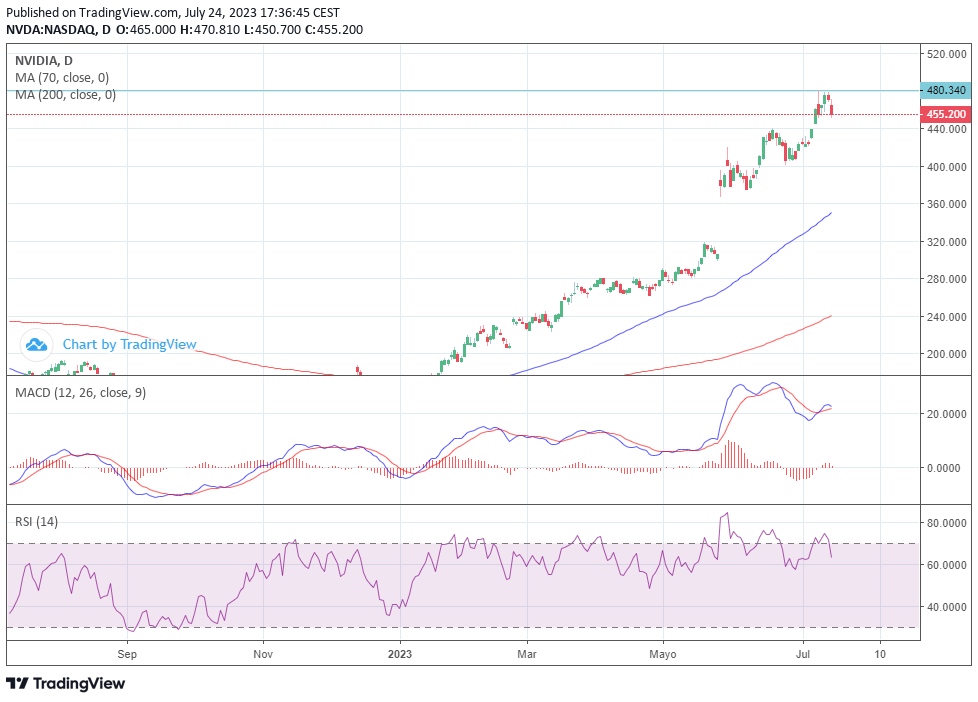Click the MA (200, close, 0) legend
The height and width of the screenshot is (702, 978).
click(x=65, y=95)
